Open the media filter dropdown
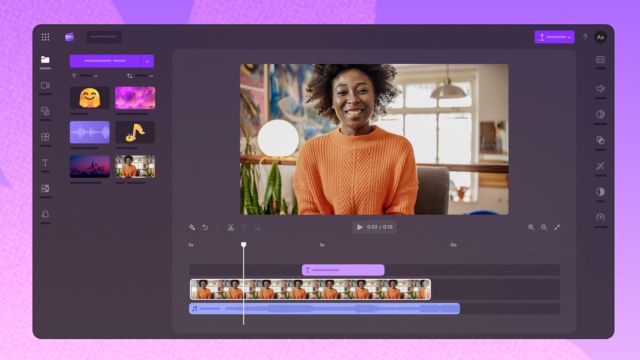 84,76
